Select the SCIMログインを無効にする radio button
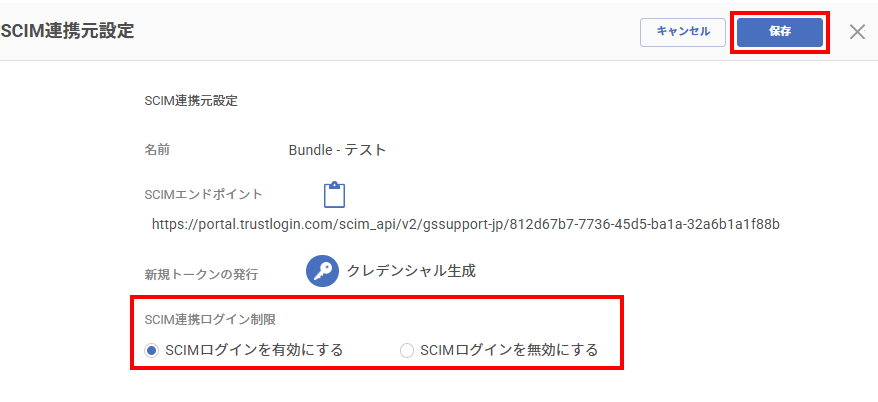 click(407, 350)
